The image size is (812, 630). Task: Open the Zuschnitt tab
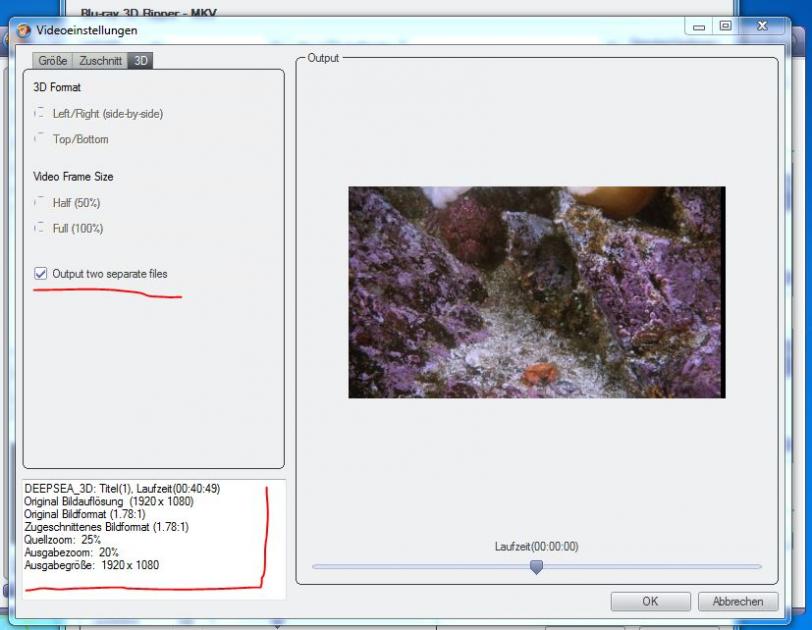[100, 61]
